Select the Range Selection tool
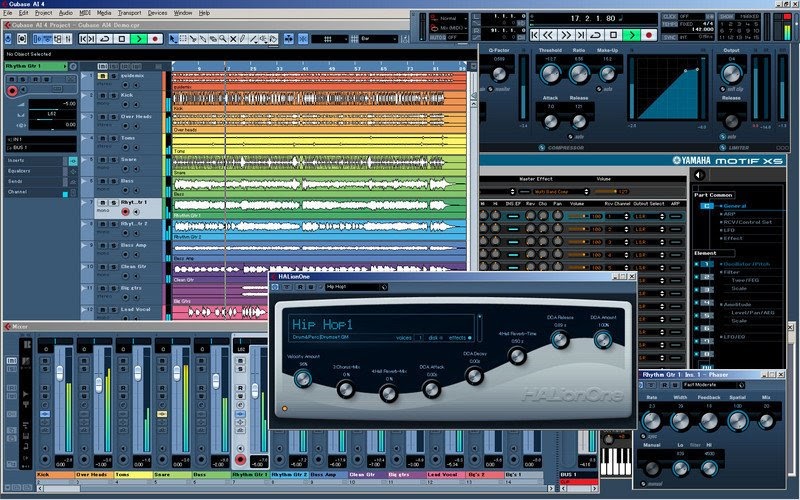 coord(184,39)
